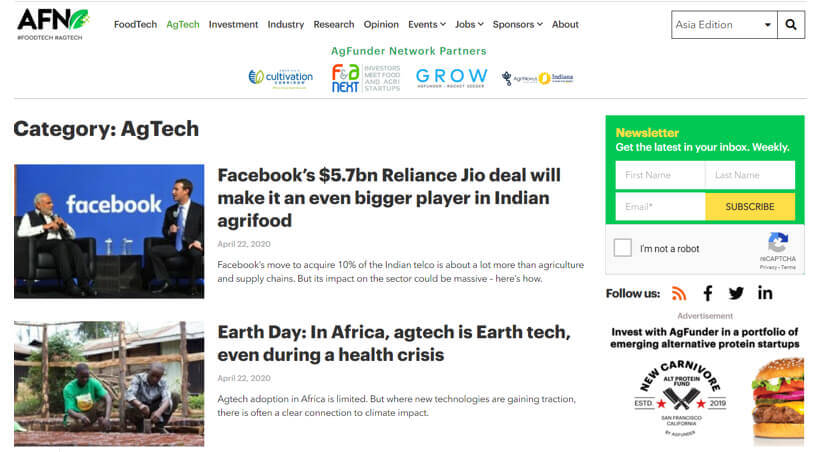Go to the FoodTech menu item
Viewport: 820px width, 452px height.
(135, 25)
